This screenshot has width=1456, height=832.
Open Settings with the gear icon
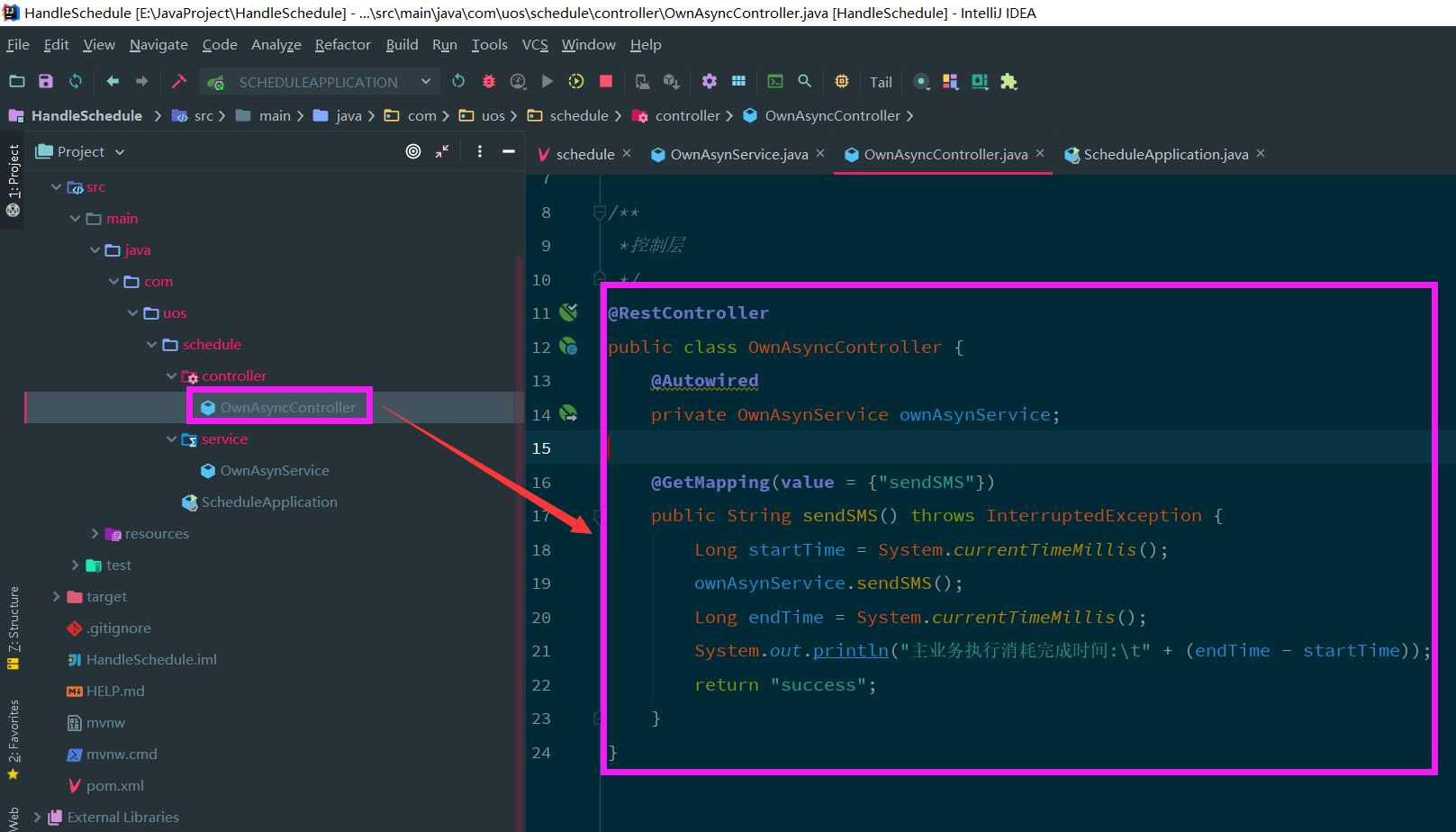click(x=710, y=81)
